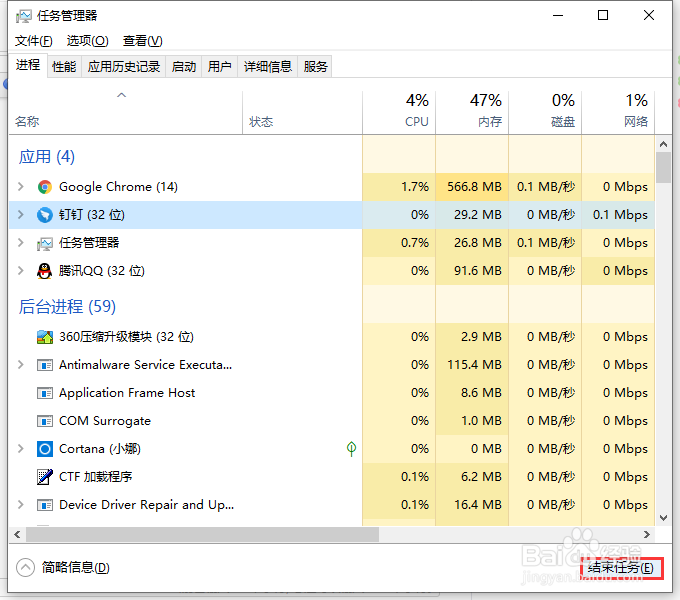Click the Antimalware Service Executable icon

click(45, 365)
